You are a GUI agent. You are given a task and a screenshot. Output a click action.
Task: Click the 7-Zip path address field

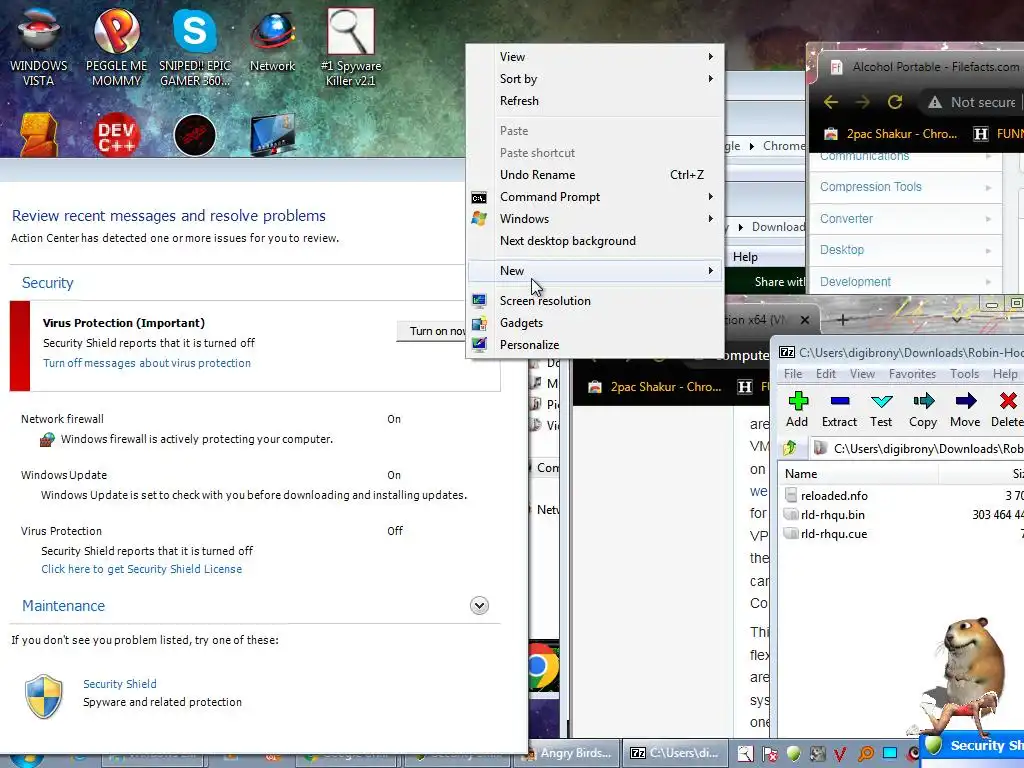917,449
